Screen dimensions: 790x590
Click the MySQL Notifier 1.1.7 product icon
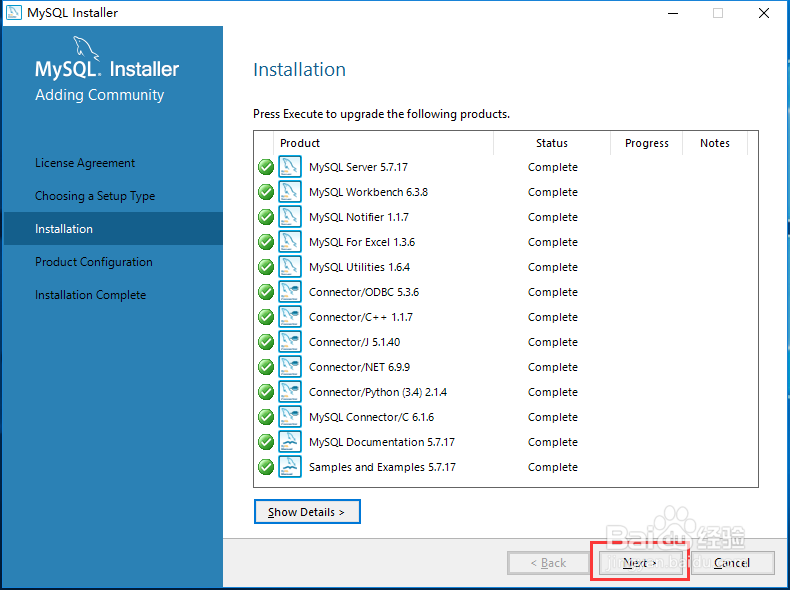pyautogui.click(x=290, y=217)
